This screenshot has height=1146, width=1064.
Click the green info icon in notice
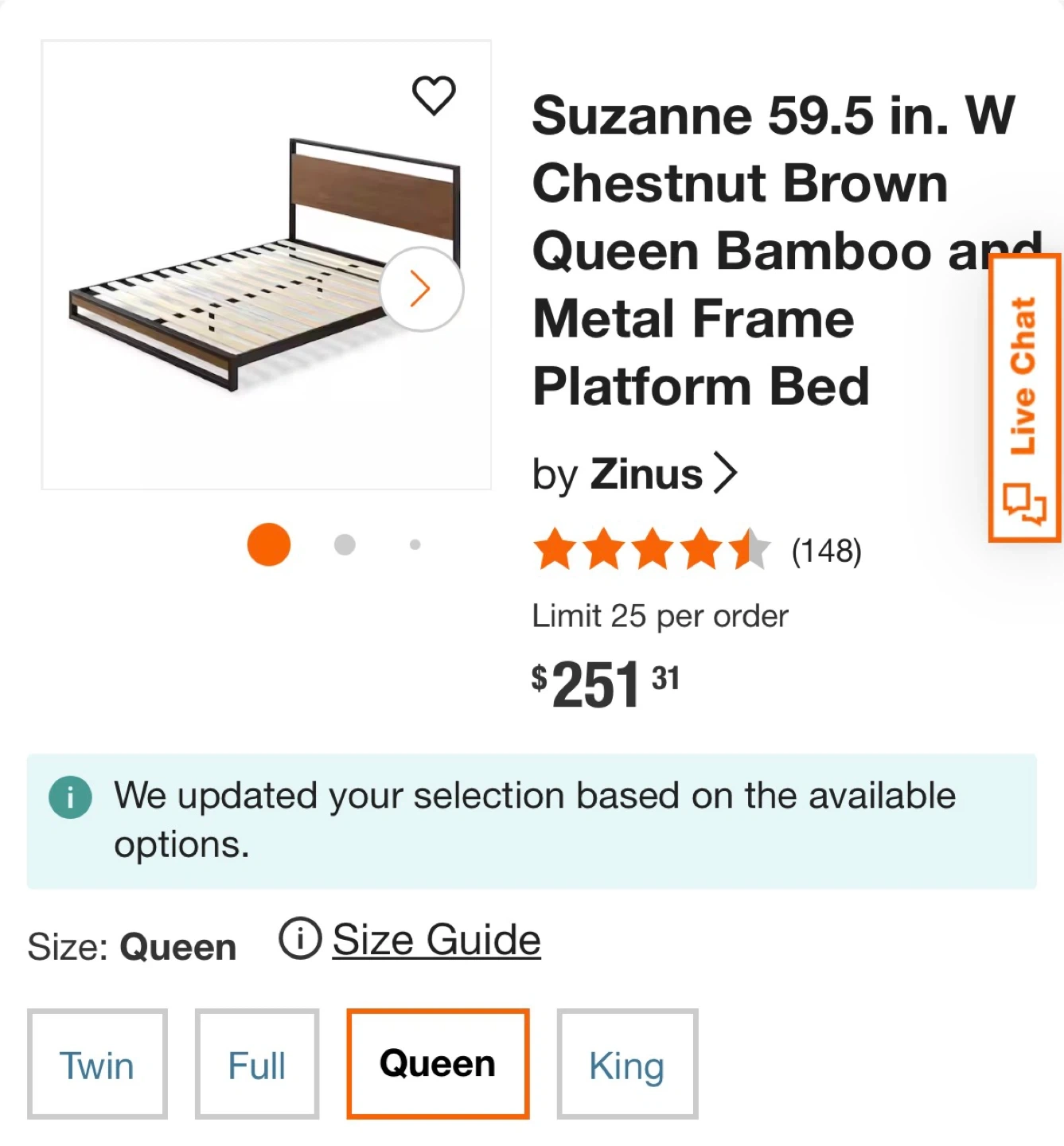tap(70, 797)
